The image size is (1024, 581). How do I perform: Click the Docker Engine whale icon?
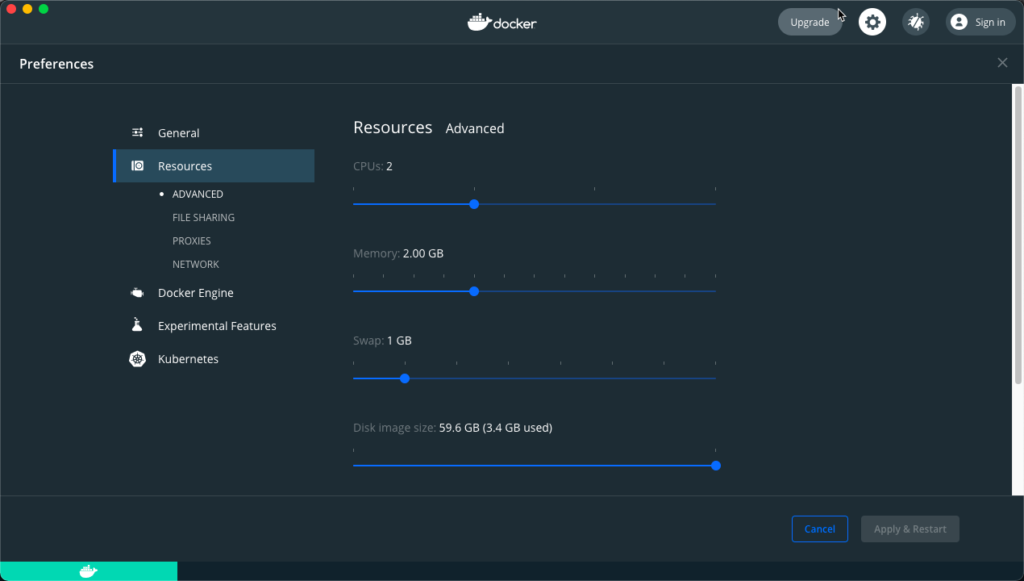tap(137, 292)
